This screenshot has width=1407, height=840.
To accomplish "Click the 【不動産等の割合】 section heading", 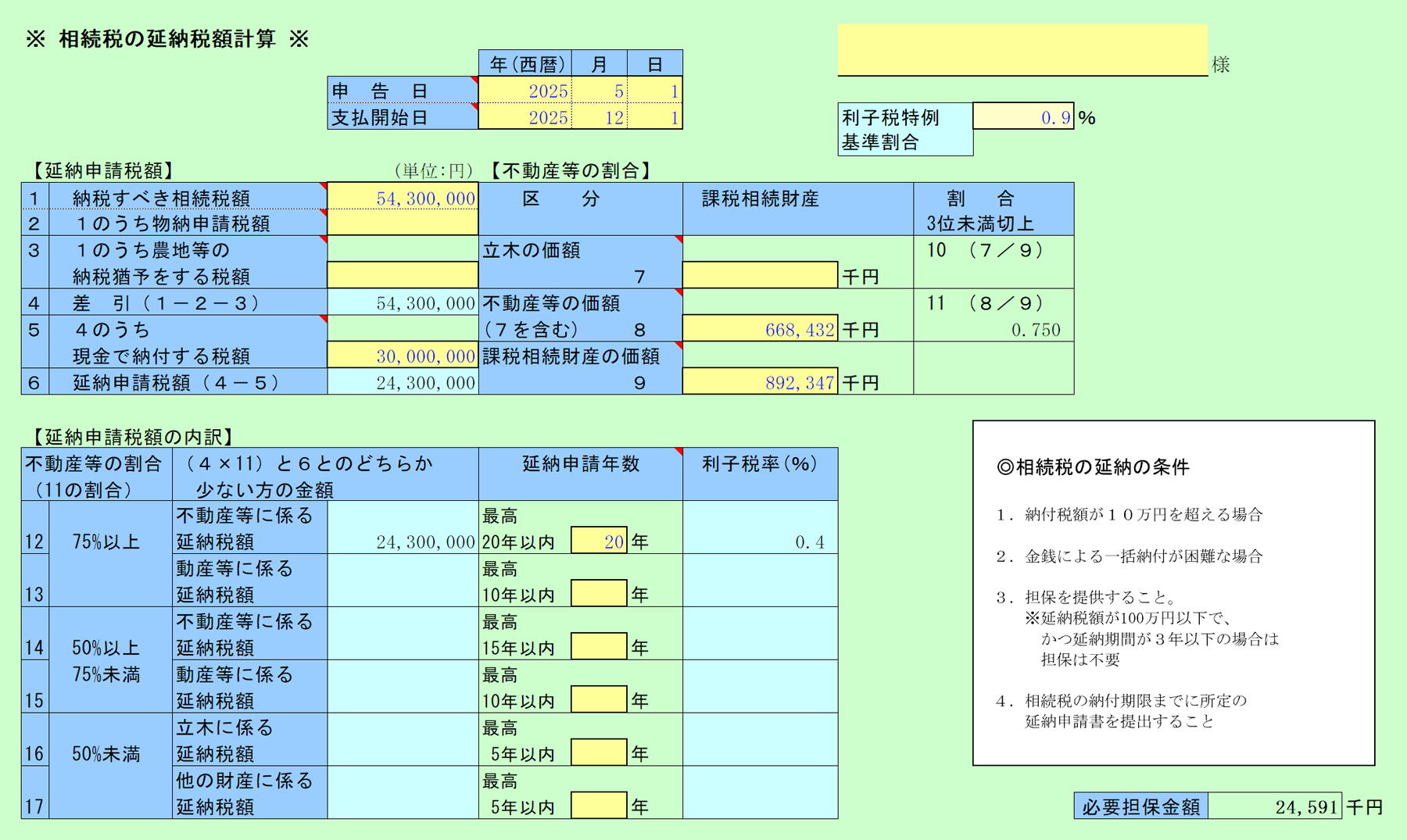I will coord(571,170).
